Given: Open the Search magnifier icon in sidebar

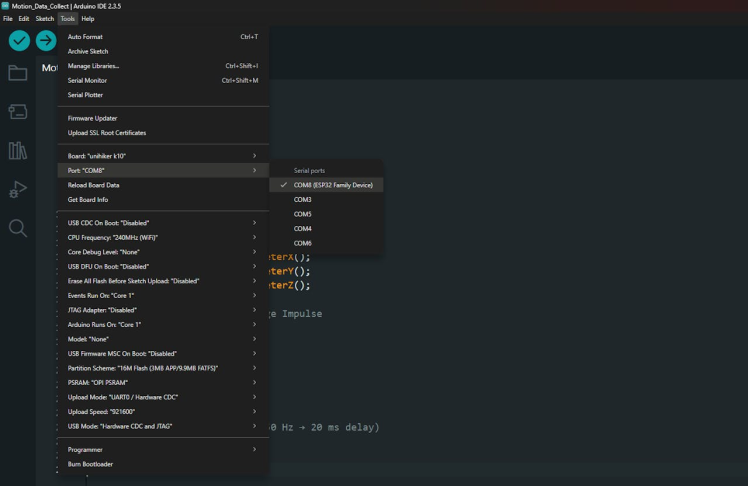Looking at the screenshot, I should (18, 228).
